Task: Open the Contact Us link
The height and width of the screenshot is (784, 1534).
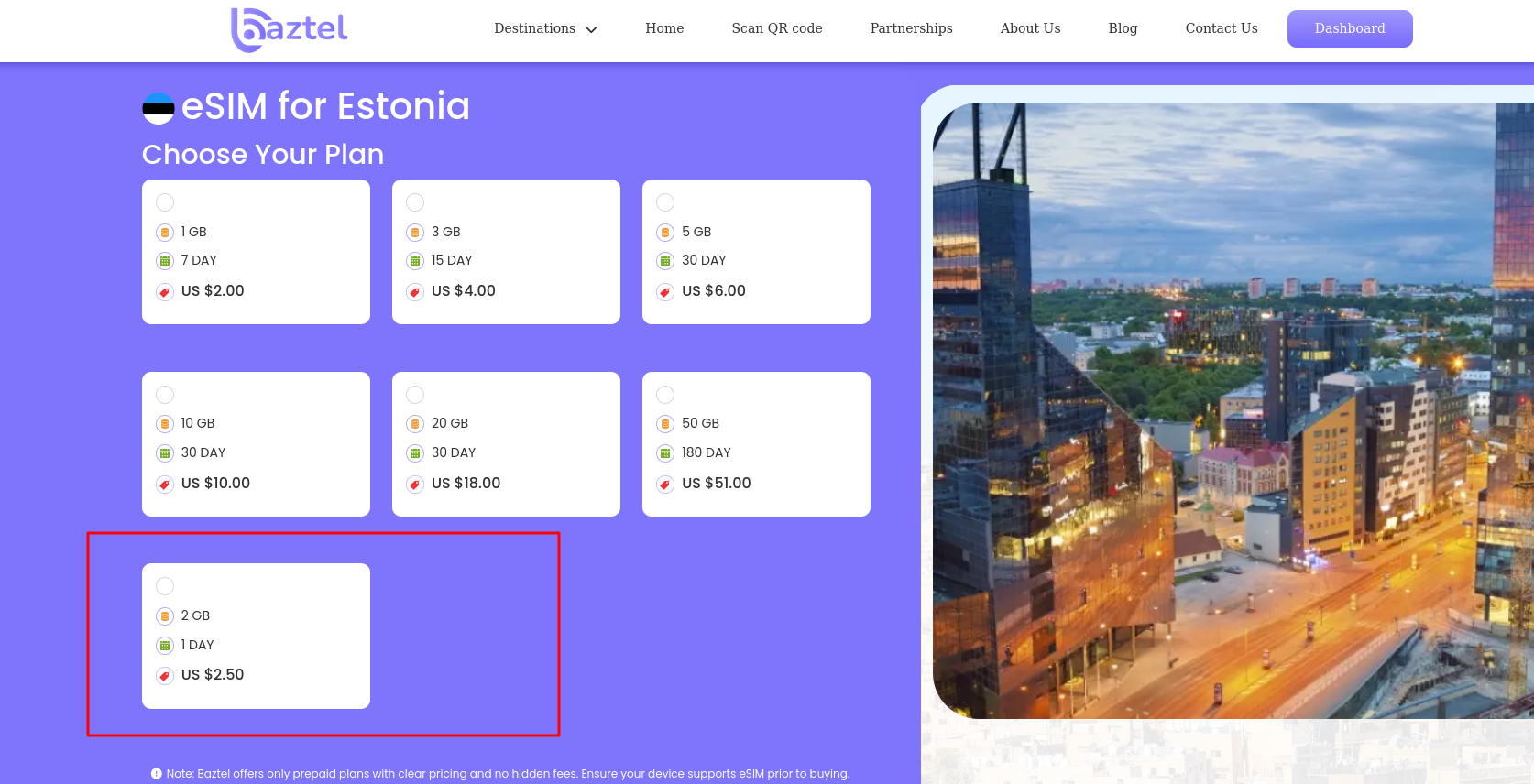Action: pos(1222,28)
